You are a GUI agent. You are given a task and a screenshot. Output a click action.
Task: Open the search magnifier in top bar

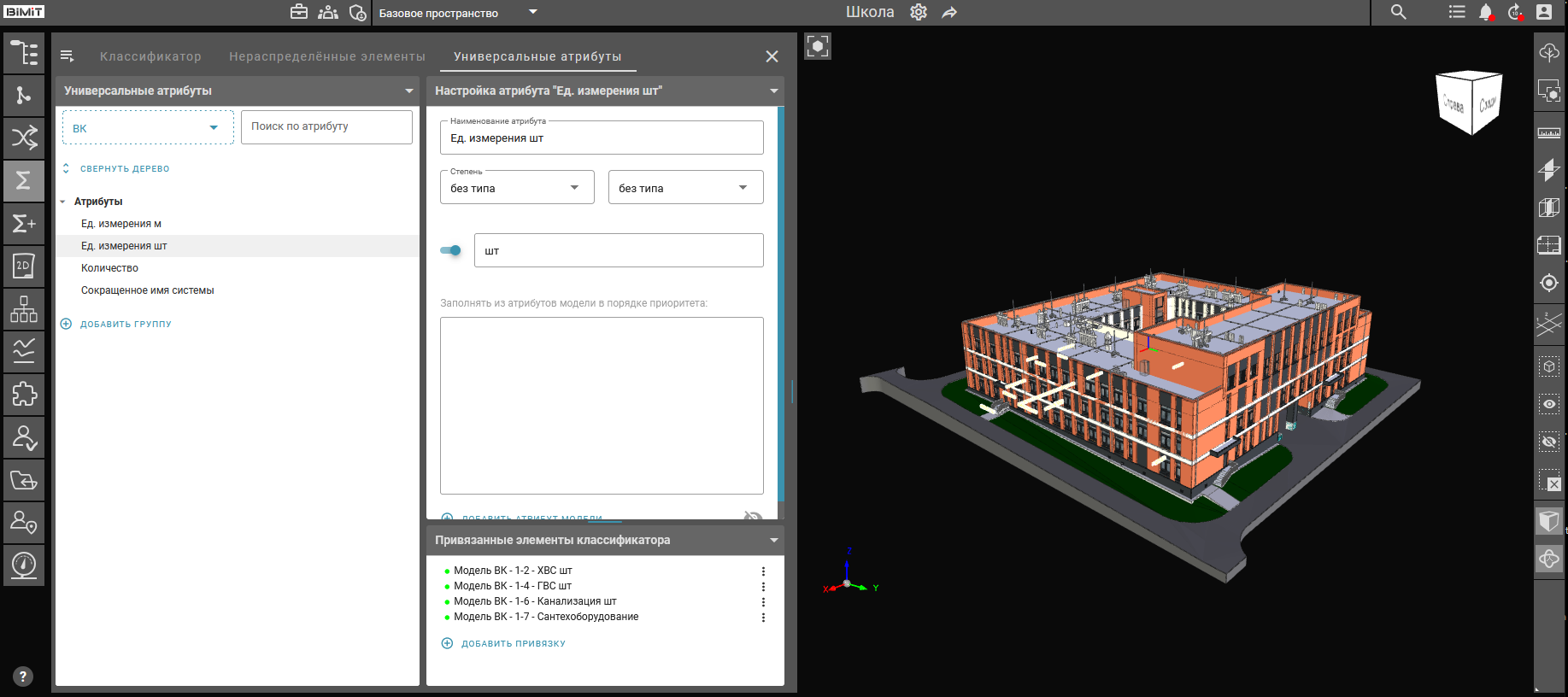pos(1399,12)
